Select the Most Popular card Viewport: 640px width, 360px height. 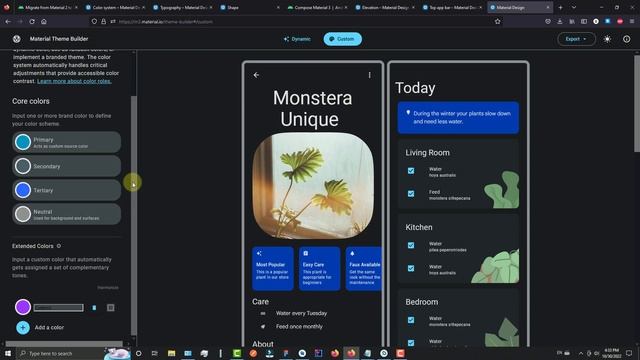tap(272, 268)
